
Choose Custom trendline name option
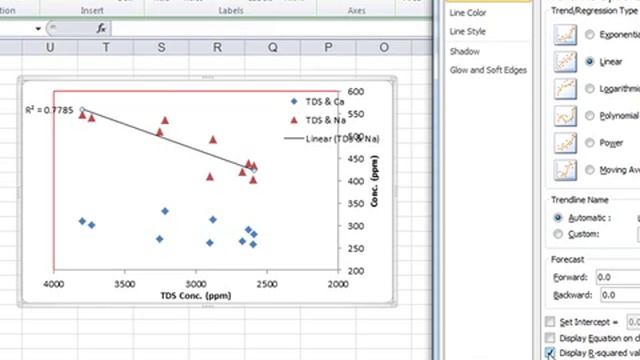[x=558, y=234]
